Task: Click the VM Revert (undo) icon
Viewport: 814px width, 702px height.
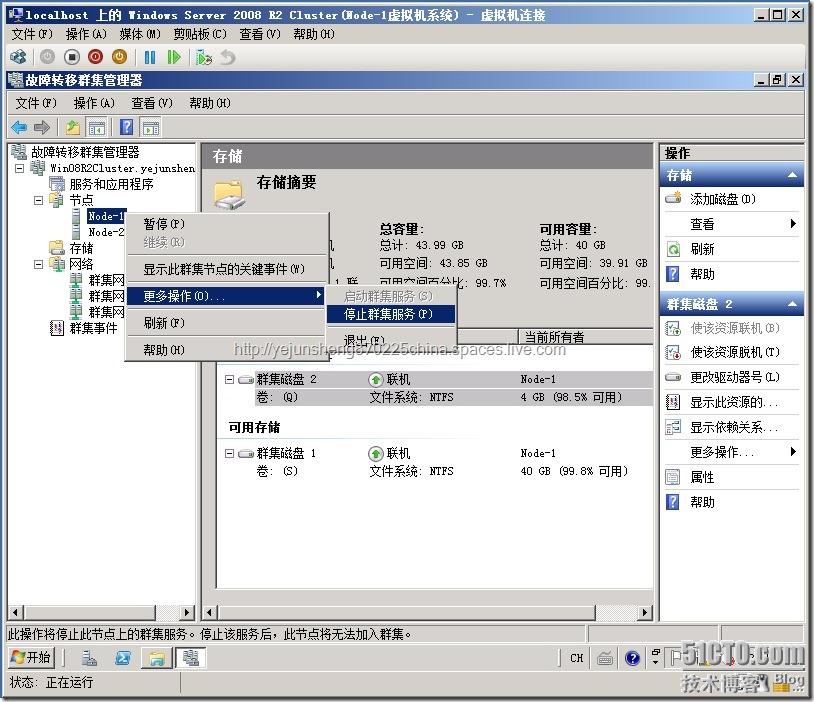Action: coord(228,57)
